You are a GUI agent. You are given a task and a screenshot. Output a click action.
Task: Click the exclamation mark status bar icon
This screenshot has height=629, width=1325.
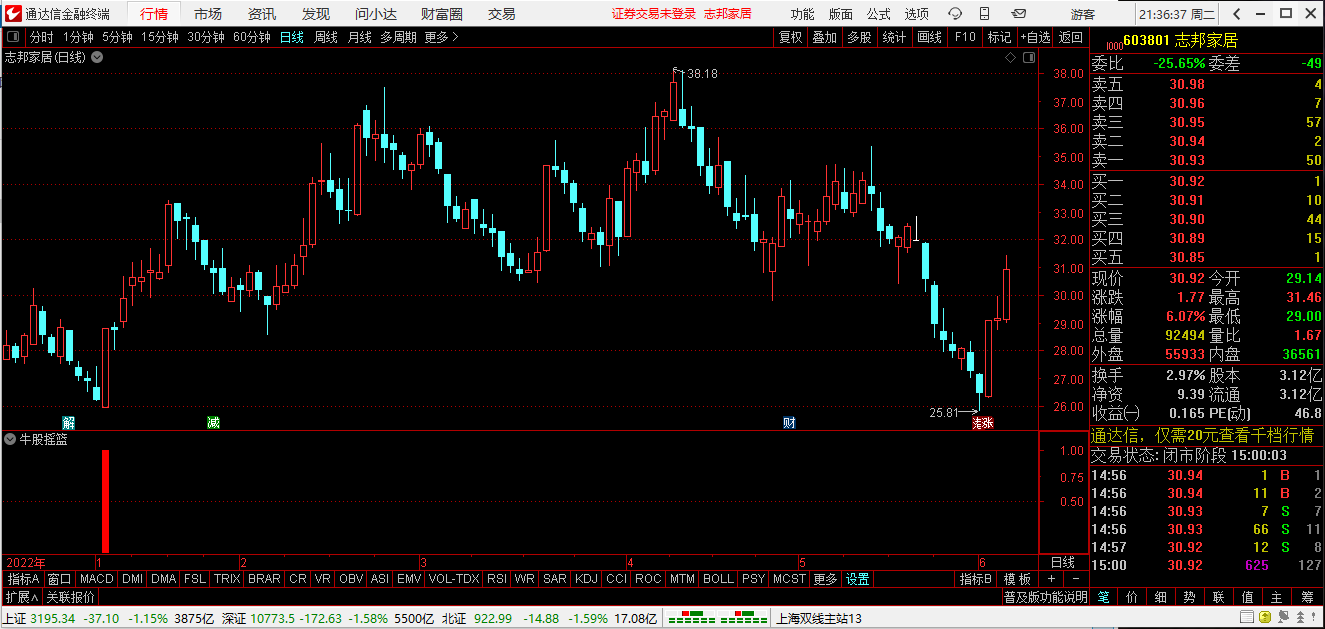pyautogui.click(x=1313, y=618)
